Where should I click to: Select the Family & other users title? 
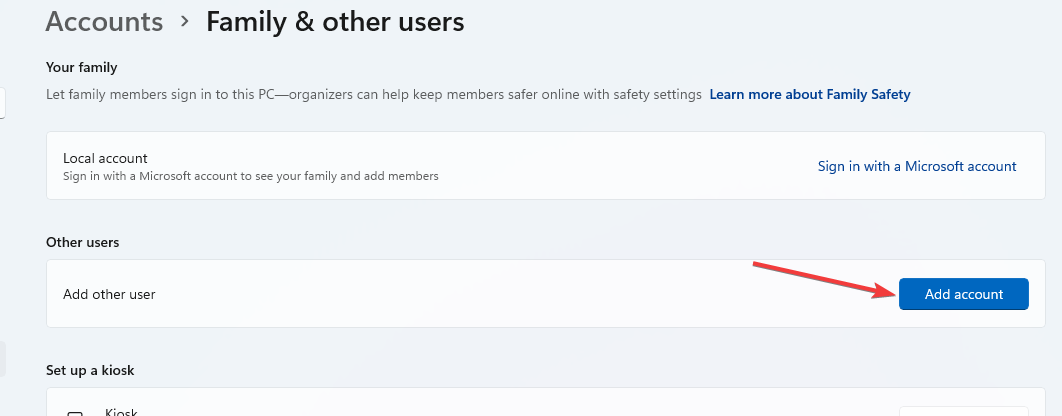(x=335, y=22)
